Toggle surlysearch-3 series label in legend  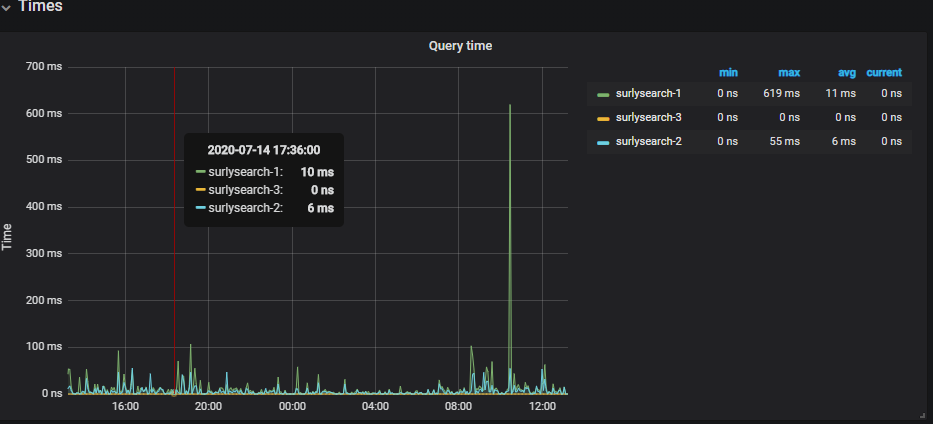(x=648, y=118)
